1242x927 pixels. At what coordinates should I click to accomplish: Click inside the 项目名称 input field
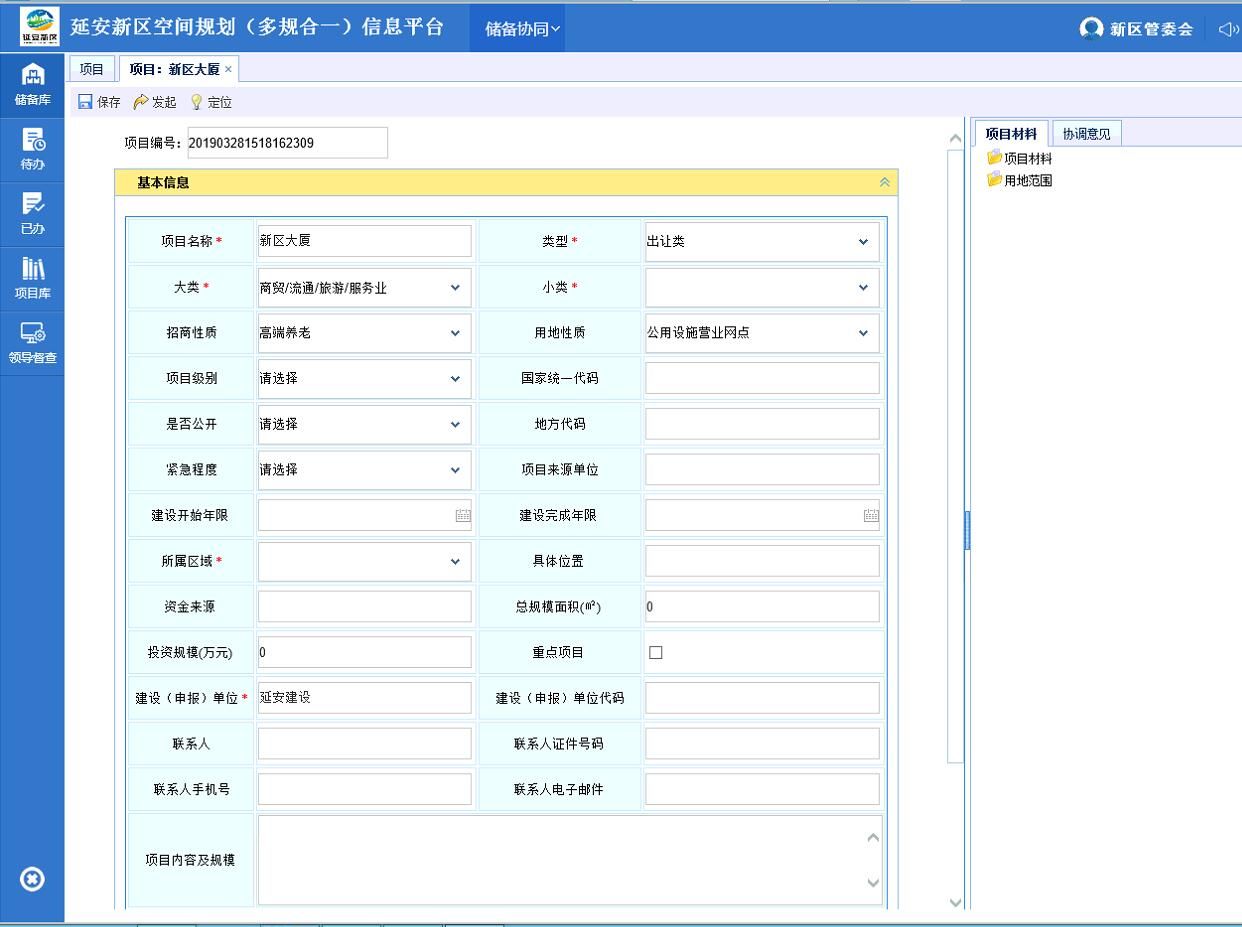[364, 240]
